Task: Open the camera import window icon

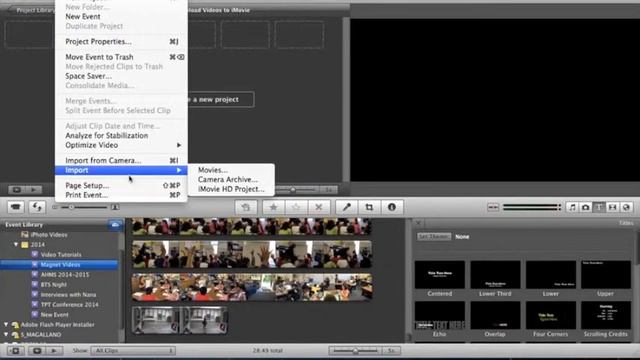Action: (x=16, y=207)
